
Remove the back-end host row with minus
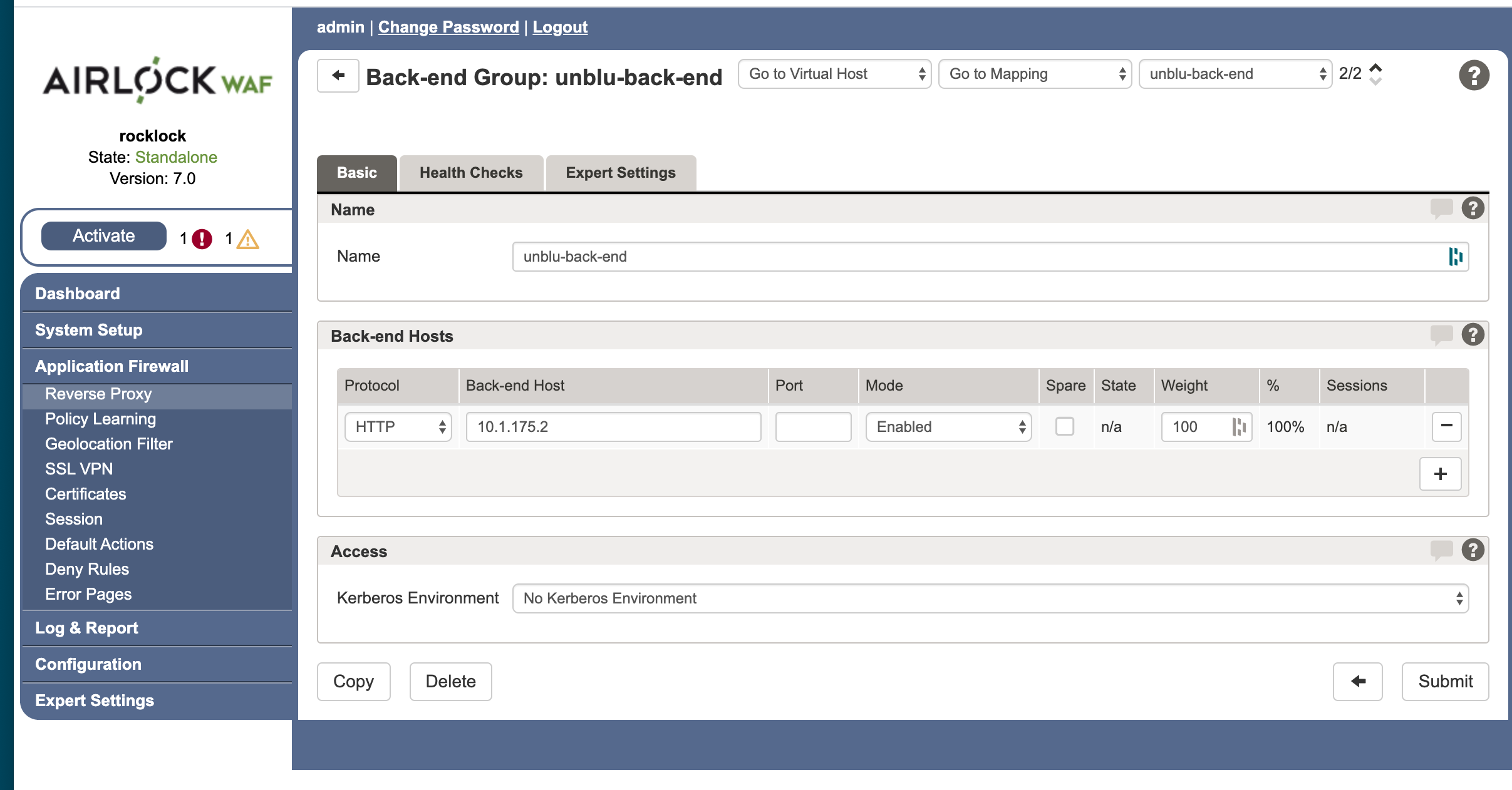(x=1446, y=426)
